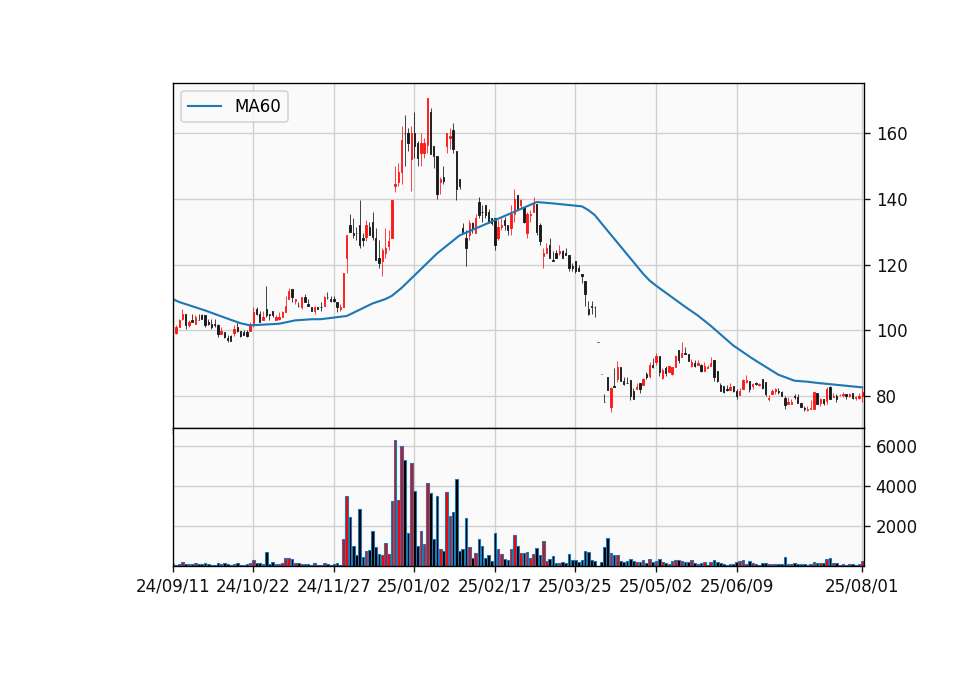The width and height of the screenshot is (960, 690).
Task: Click the 80 price axis label
Action: (x=887, y=397)
